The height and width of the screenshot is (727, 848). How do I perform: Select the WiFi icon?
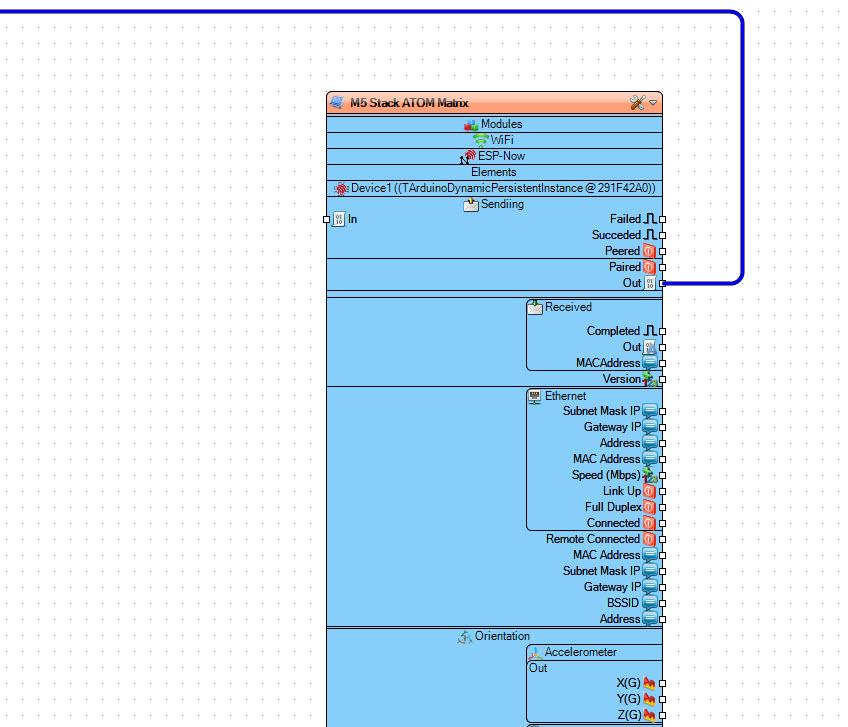point(481,141)
